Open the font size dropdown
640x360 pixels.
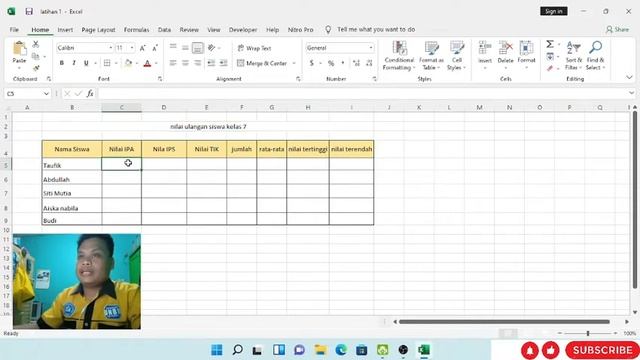click(132, 48)
